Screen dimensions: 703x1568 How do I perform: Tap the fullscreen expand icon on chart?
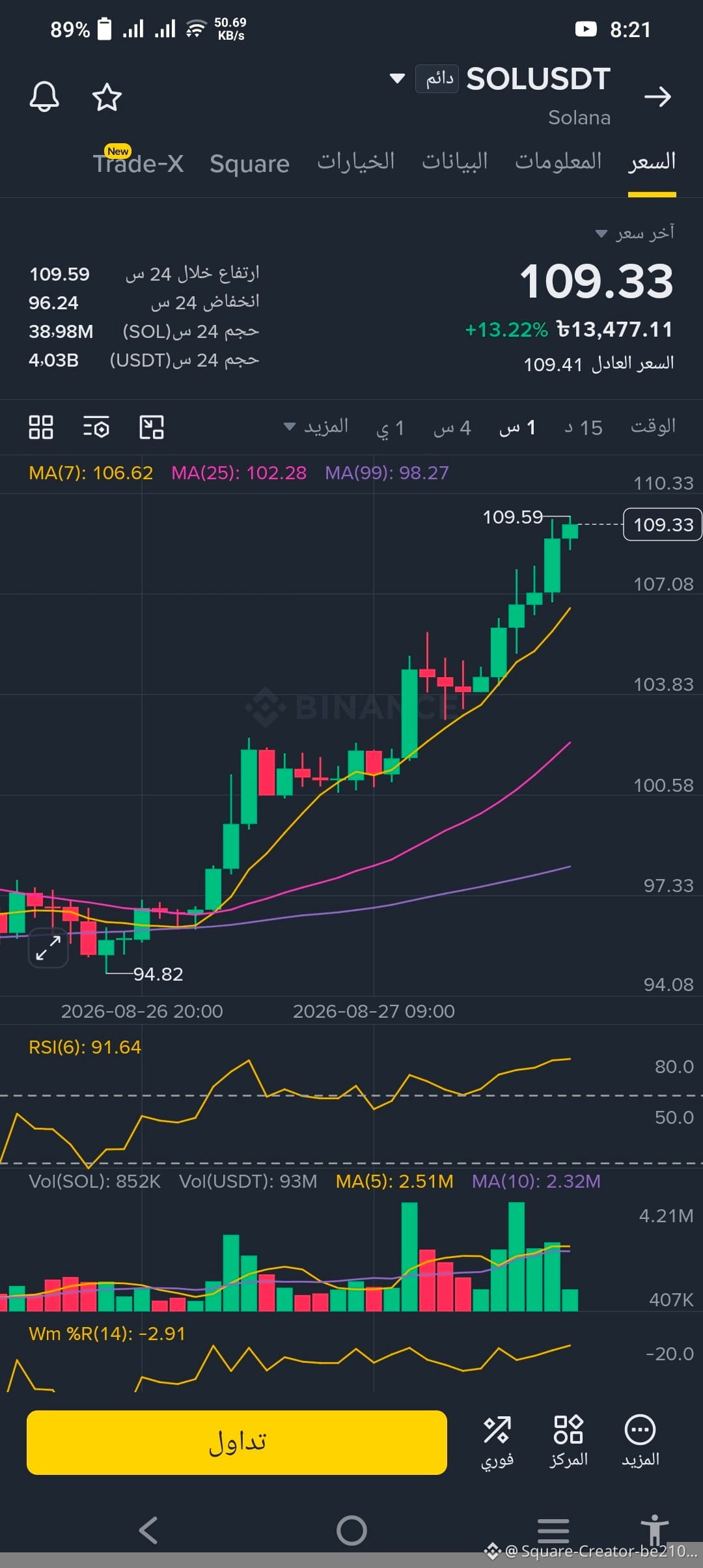48,947
